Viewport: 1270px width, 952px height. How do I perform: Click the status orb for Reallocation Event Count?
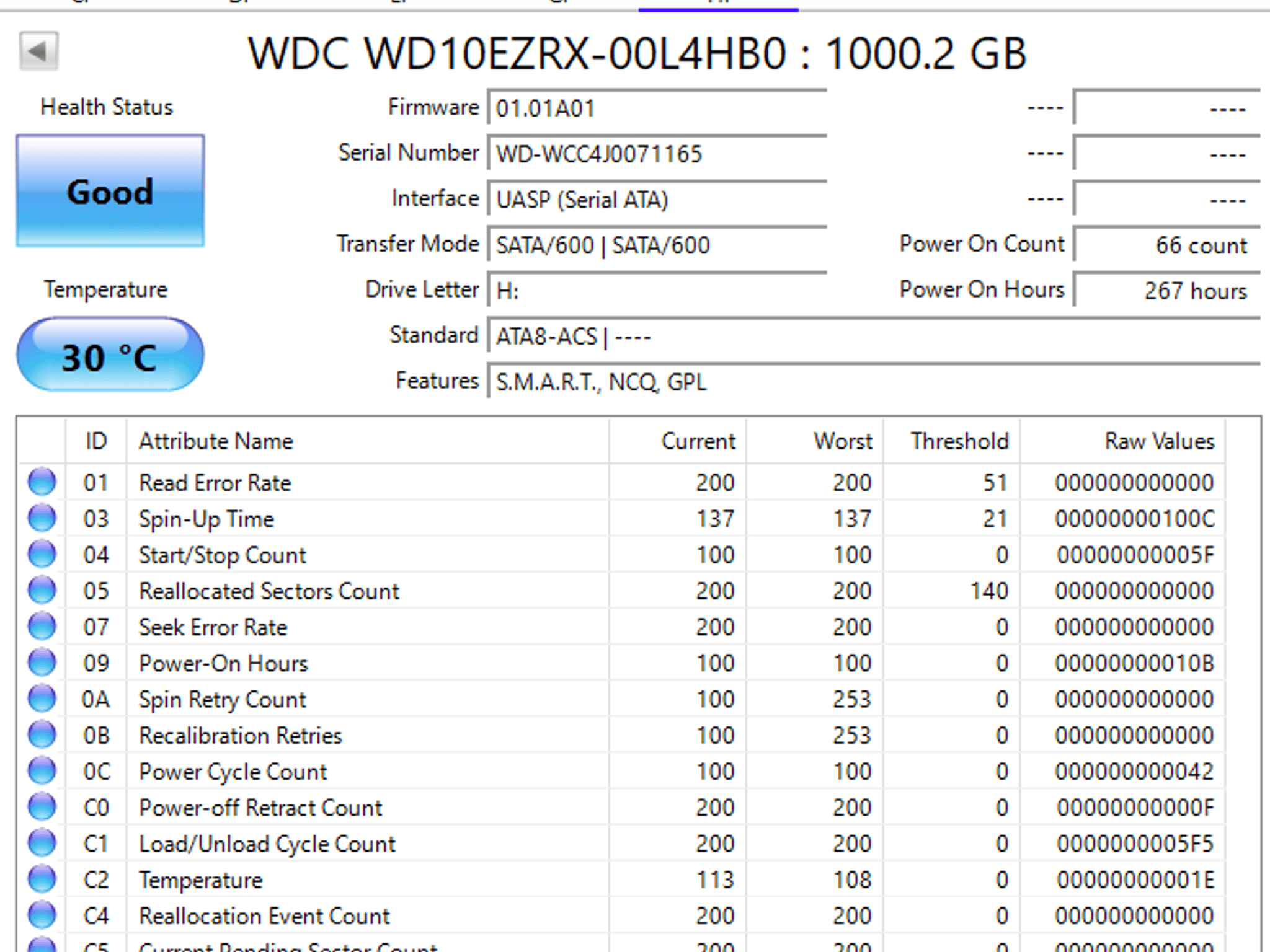pyautogui.click(x=42, y=915)
